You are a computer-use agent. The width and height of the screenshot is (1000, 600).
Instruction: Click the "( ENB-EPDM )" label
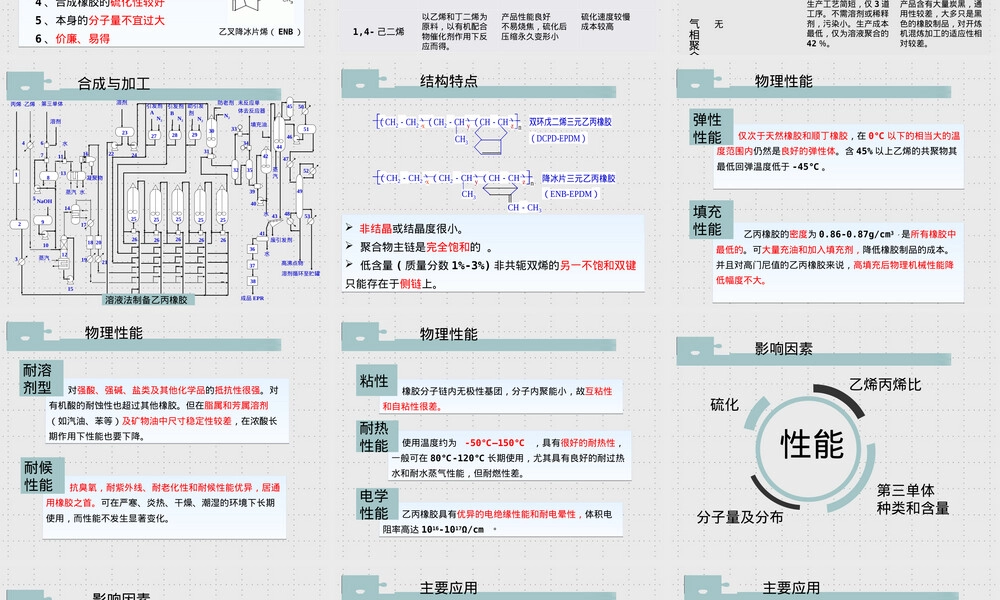click(x=571, y=194)
